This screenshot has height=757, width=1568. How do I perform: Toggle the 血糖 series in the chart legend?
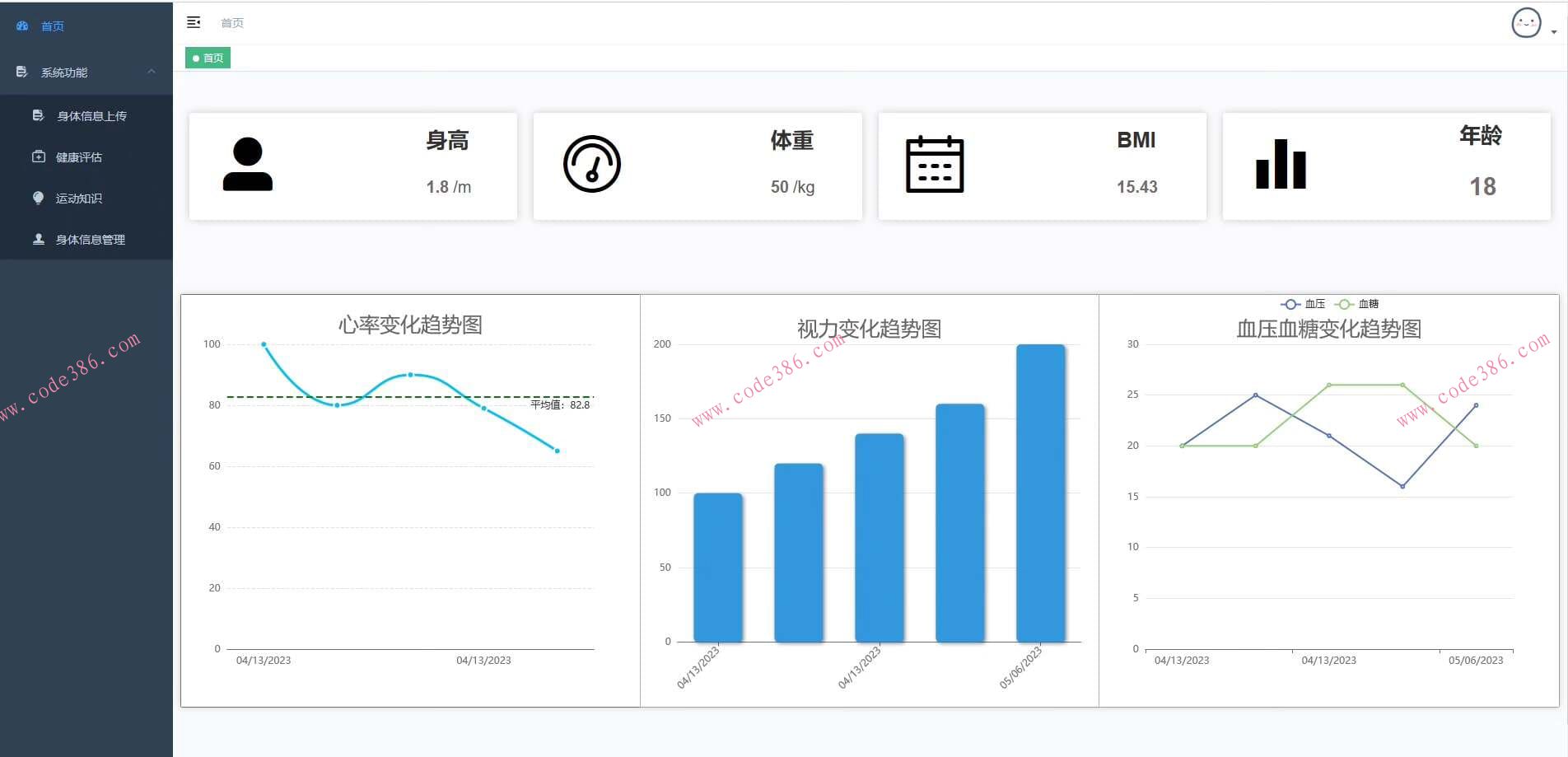(x=1355, y=304)
